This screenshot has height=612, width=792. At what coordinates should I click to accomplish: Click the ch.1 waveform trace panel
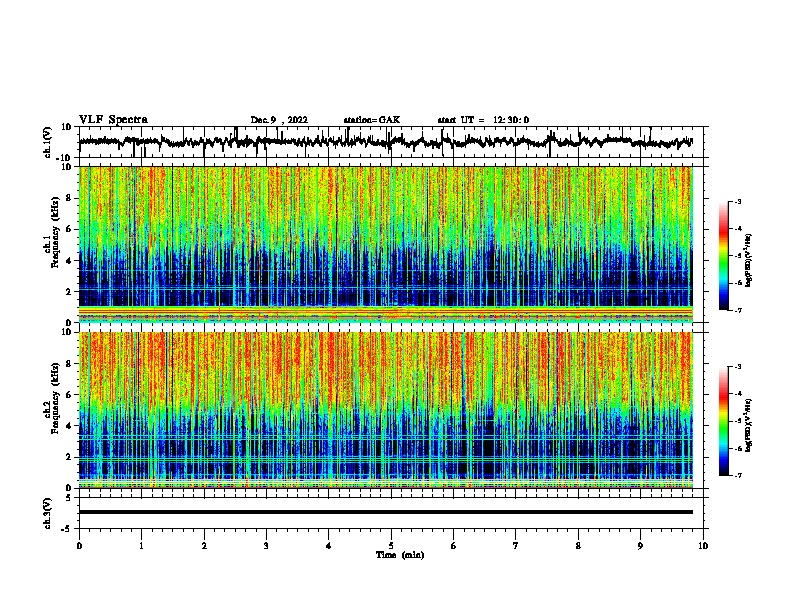pyautogui.click(x=391, y=142)
